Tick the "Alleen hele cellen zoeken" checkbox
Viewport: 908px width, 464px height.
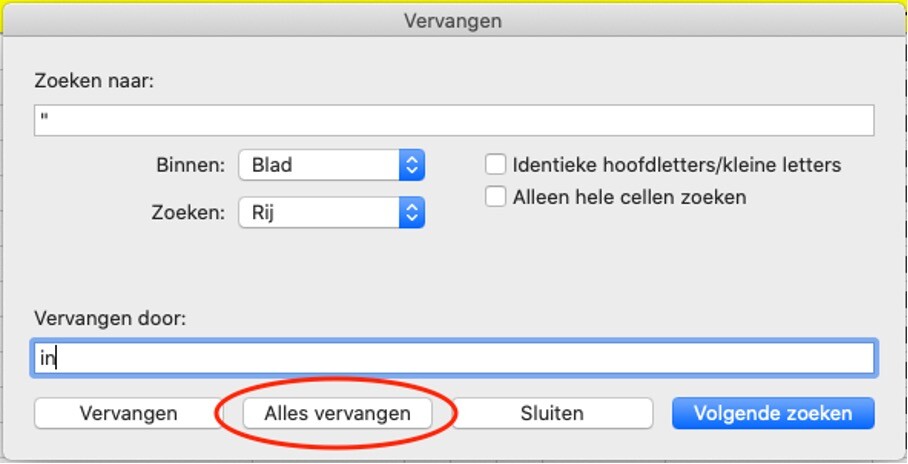495,197
